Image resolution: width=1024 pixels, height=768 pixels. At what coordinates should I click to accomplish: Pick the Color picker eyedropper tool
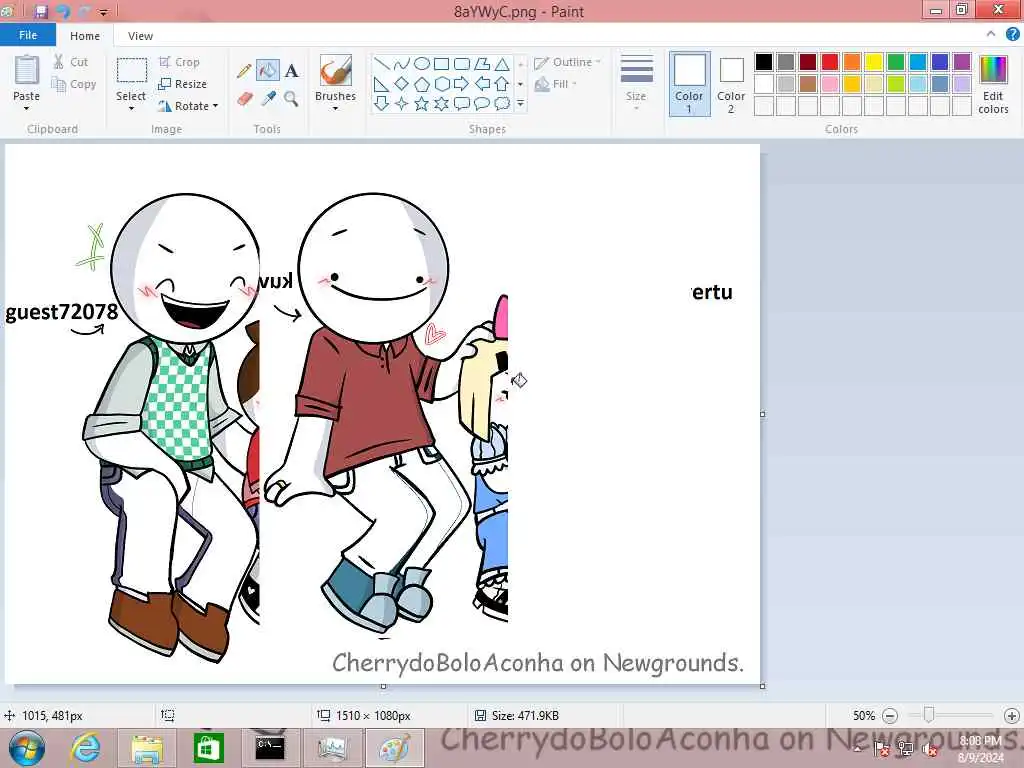pyautogui.click(x=268, y=99)
